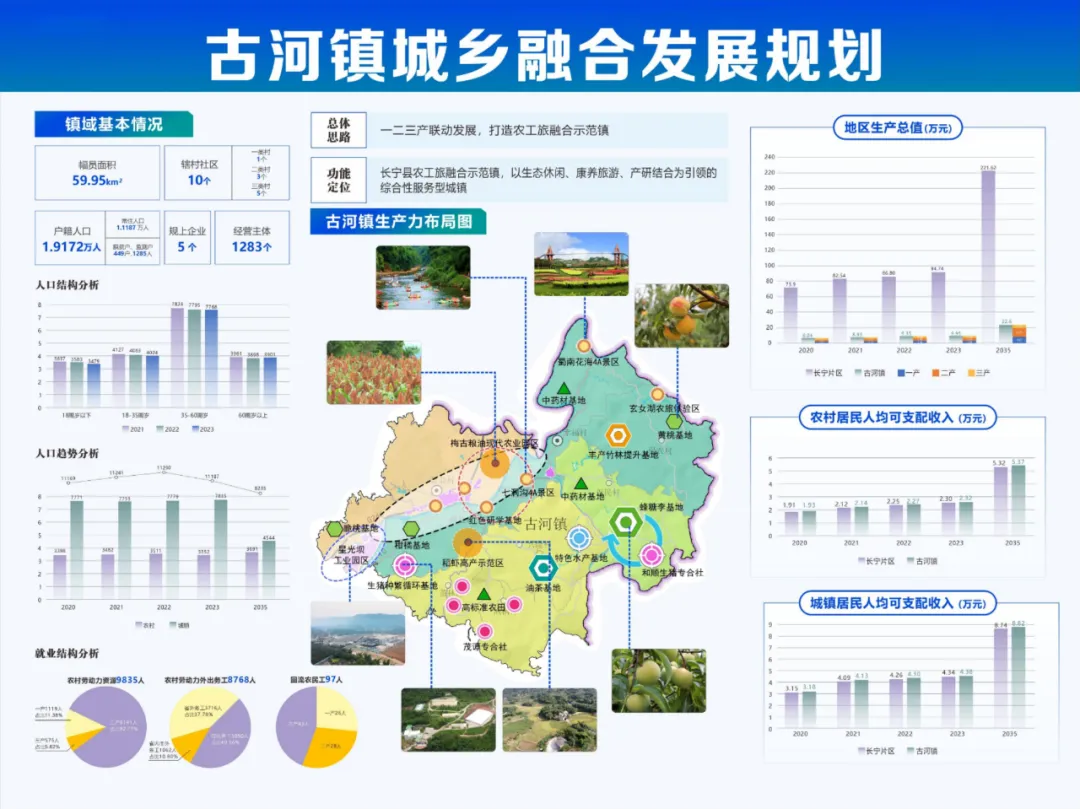Click the '10个' 辖村社区 value
Screen dimensions: 1080x809
199,180
